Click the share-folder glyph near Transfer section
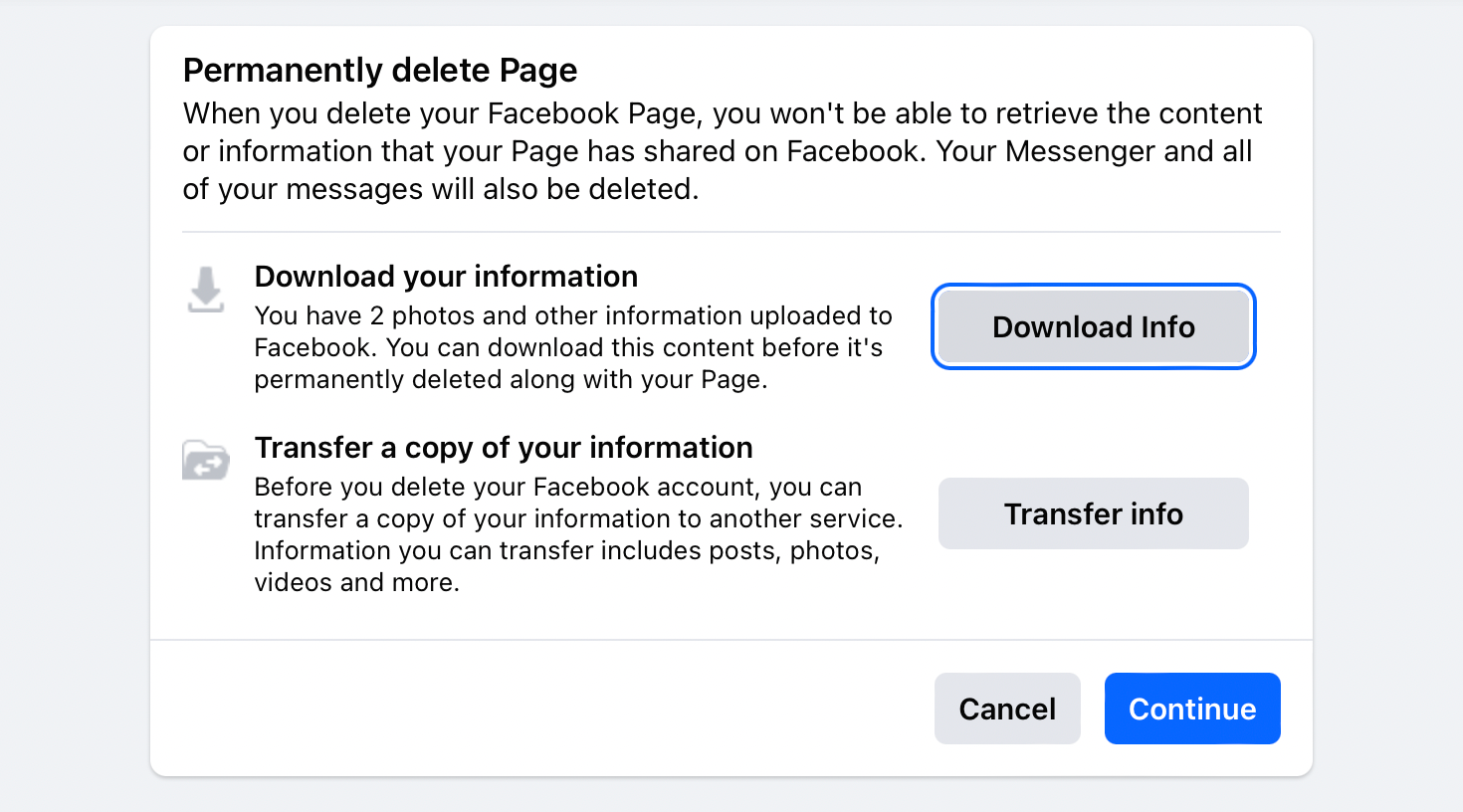This screenshot has width=1463, height=812. 205,460
